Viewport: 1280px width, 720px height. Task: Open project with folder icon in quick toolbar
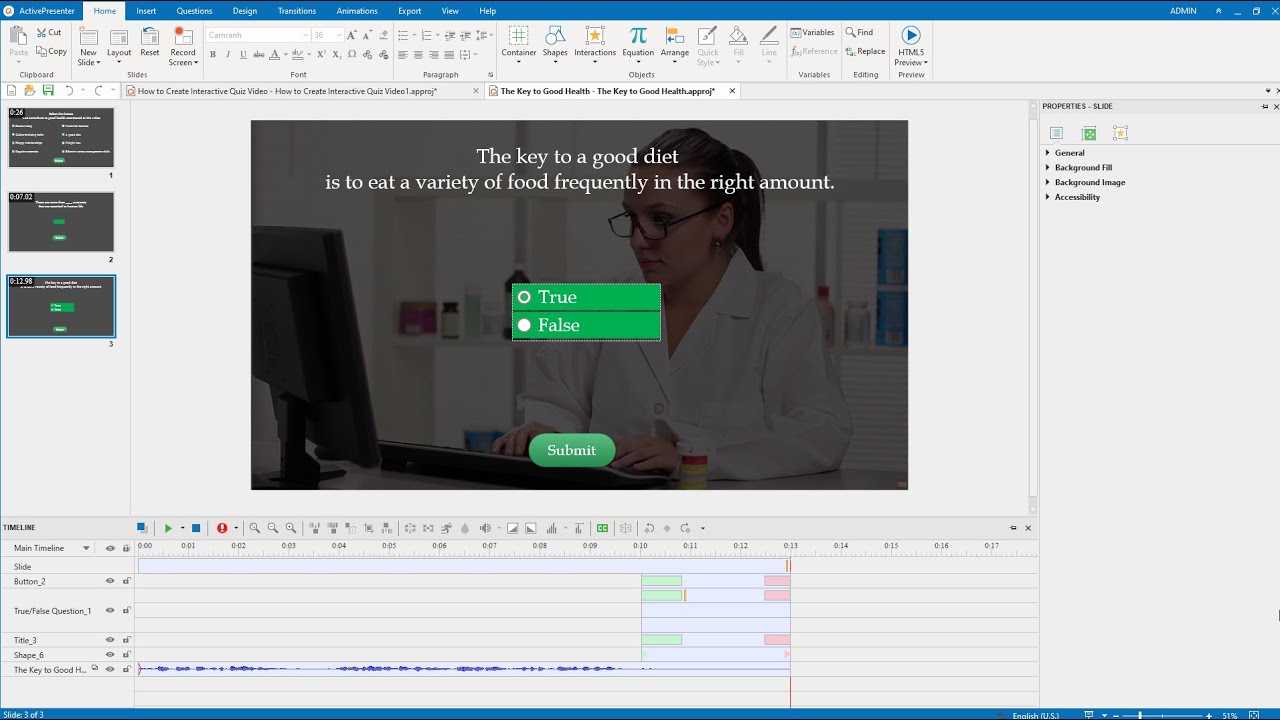click(x=30, y=91)
